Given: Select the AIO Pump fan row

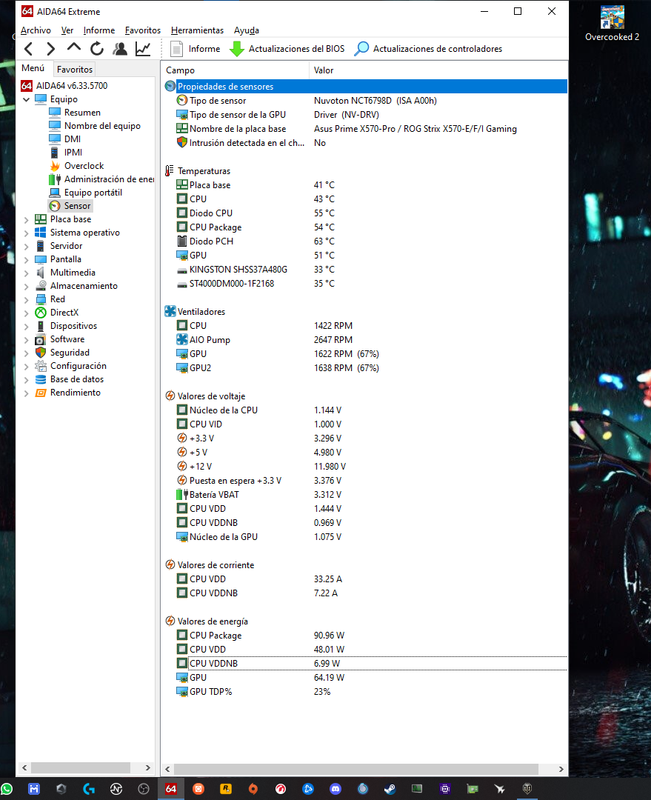Looking at the screenshot, I should pyautogui.click(x=365, y=340).
